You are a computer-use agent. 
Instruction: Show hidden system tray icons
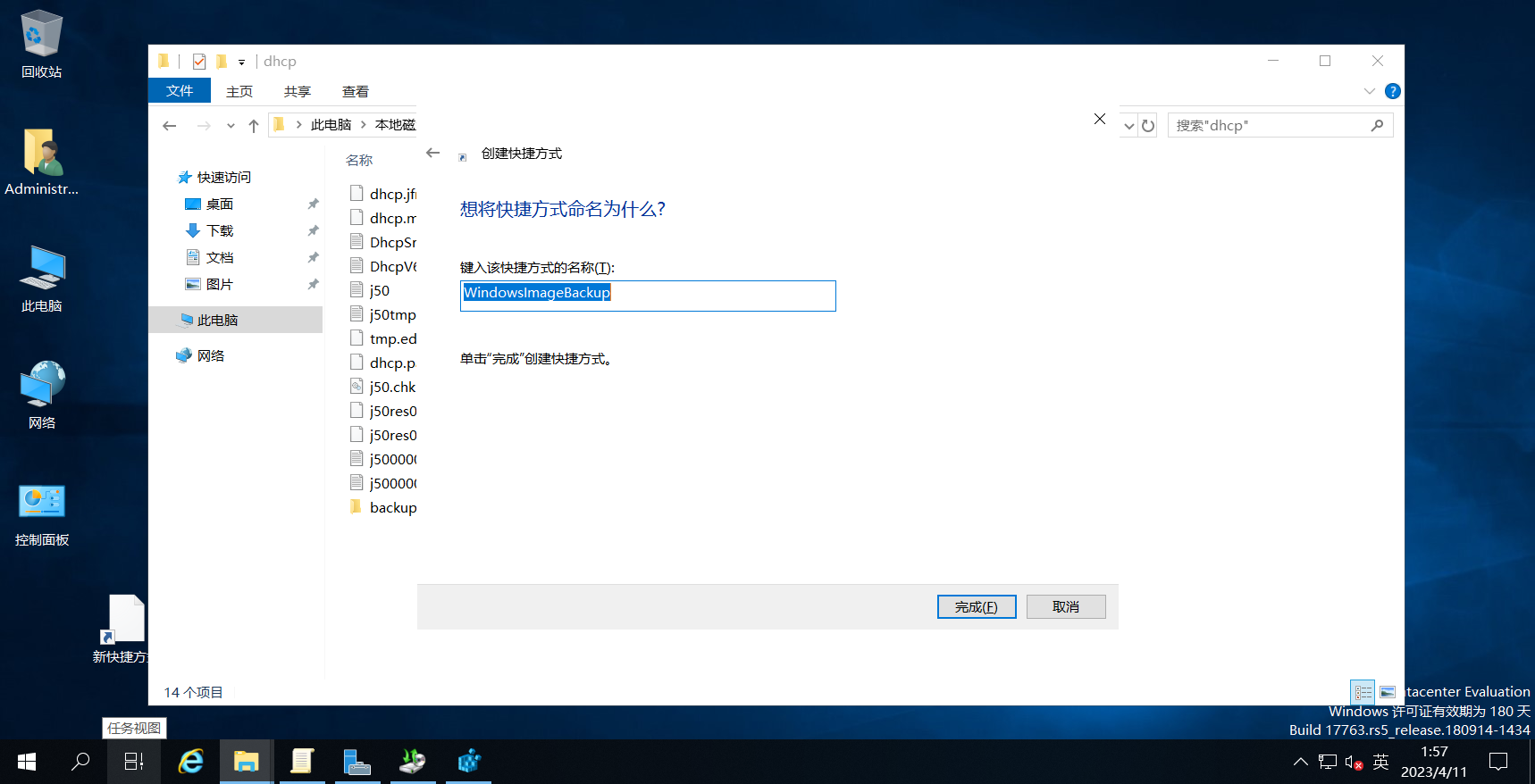(1300, 762)
